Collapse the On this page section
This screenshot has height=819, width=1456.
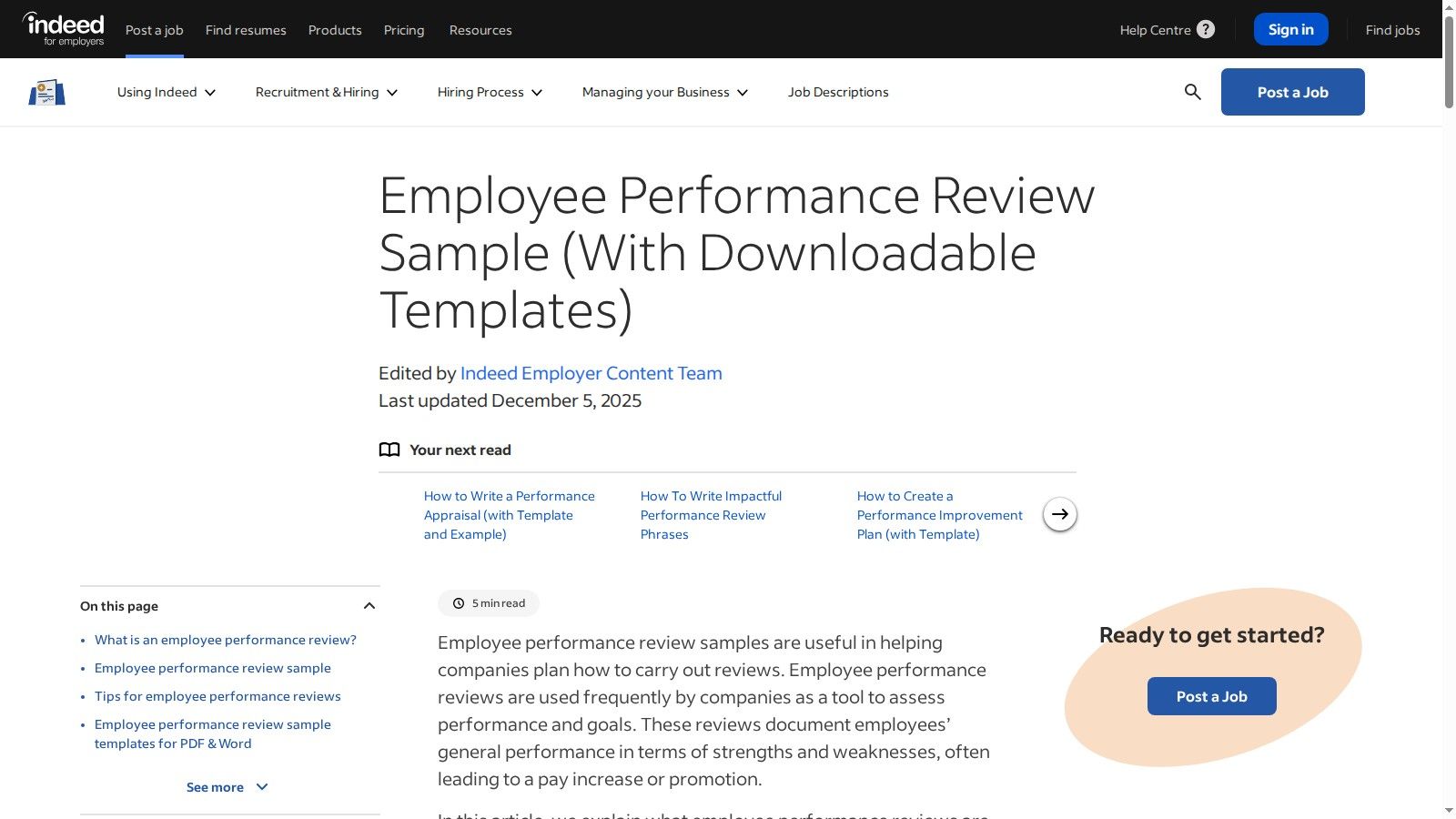369,605
